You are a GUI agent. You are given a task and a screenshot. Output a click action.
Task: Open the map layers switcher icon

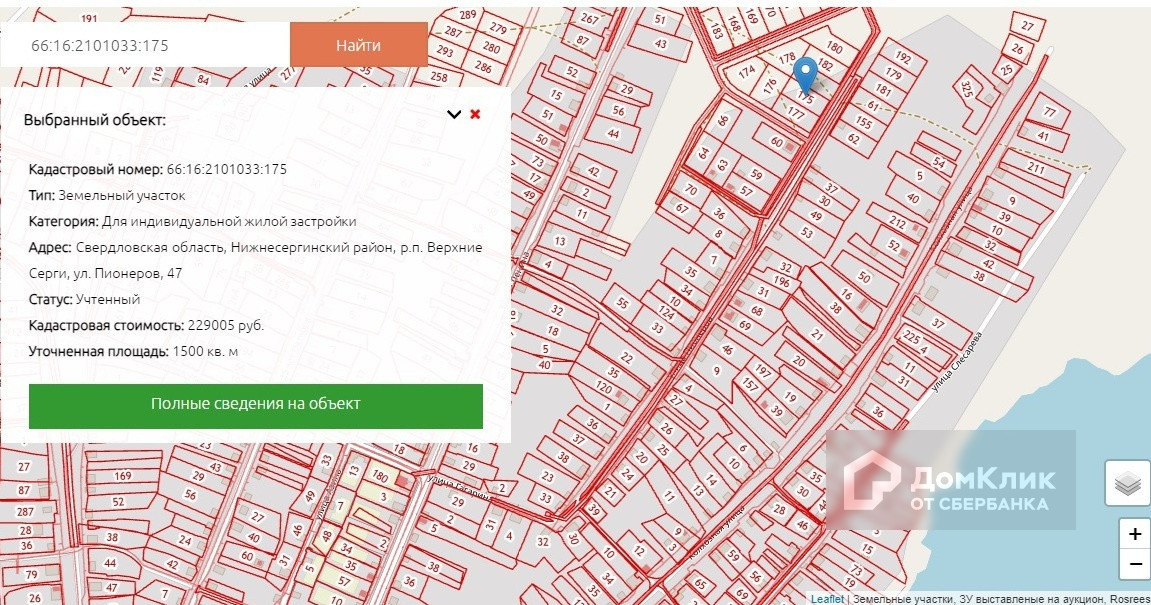point(1127,484)
